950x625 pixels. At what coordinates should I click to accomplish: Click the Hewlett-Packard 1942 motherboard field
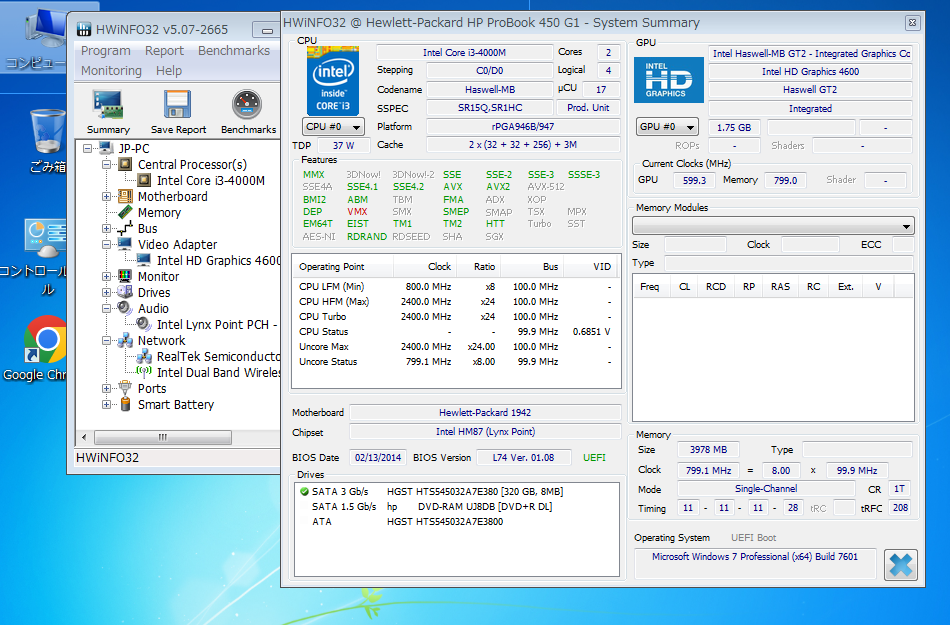click(485, 412)
